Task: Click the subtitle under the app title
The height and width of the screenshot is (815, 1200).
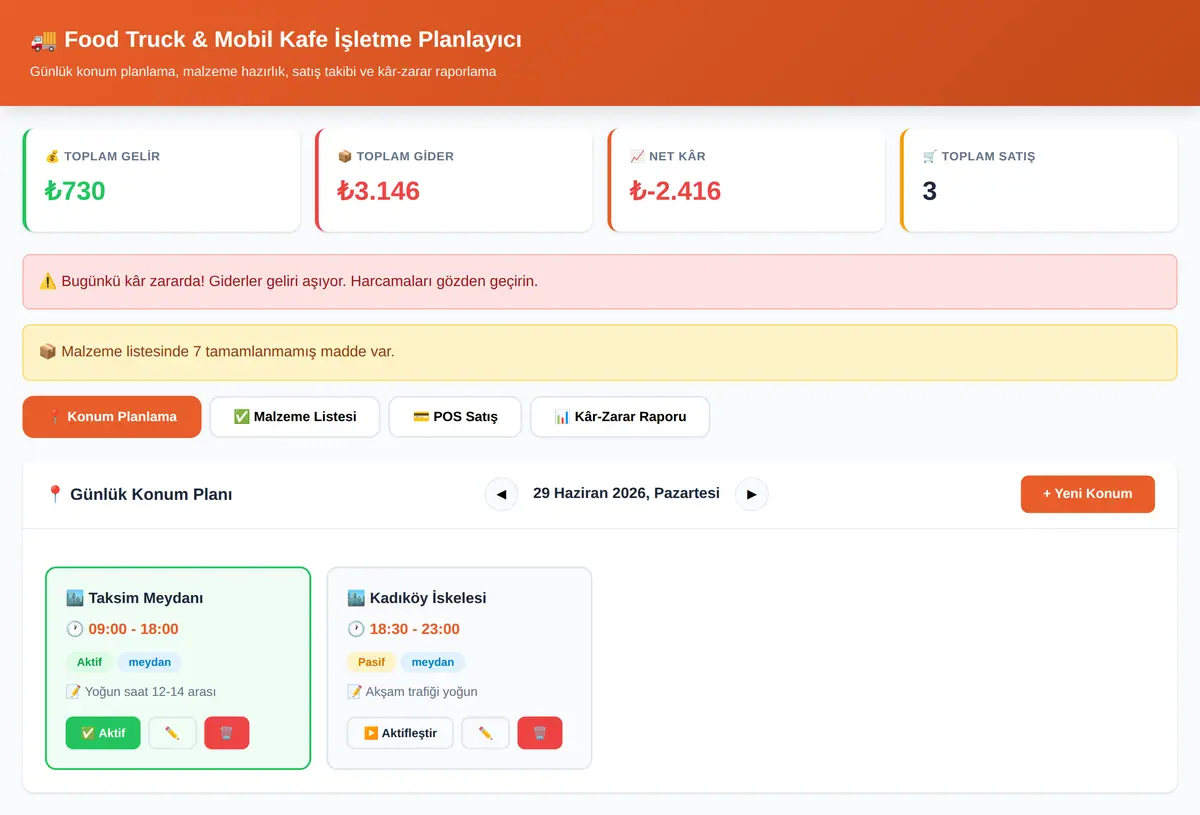Action: click(x=263, y=72)
